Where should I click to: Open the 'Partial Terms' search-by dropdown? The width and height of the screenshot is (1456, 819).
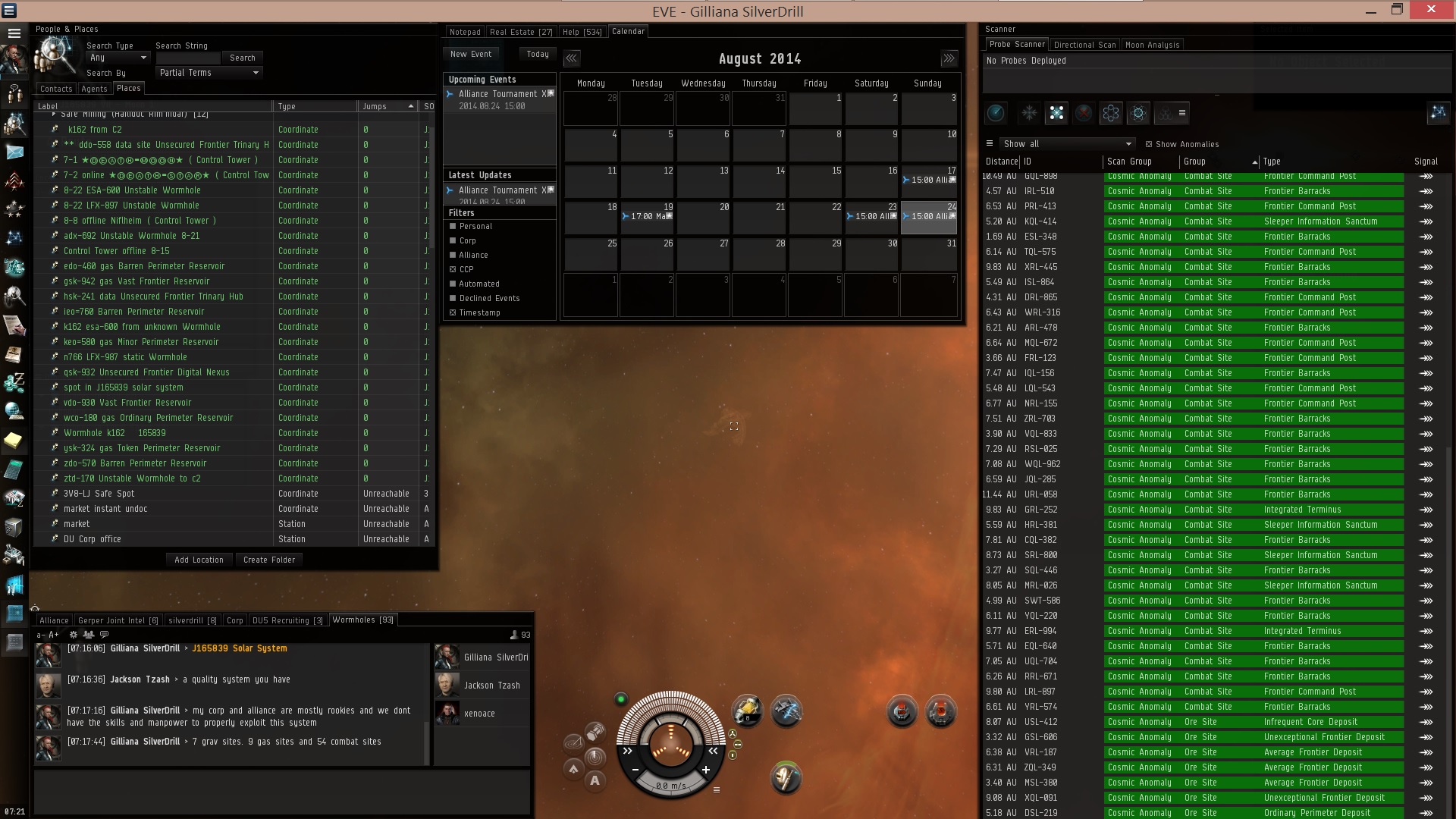click(x=209, y=73)
